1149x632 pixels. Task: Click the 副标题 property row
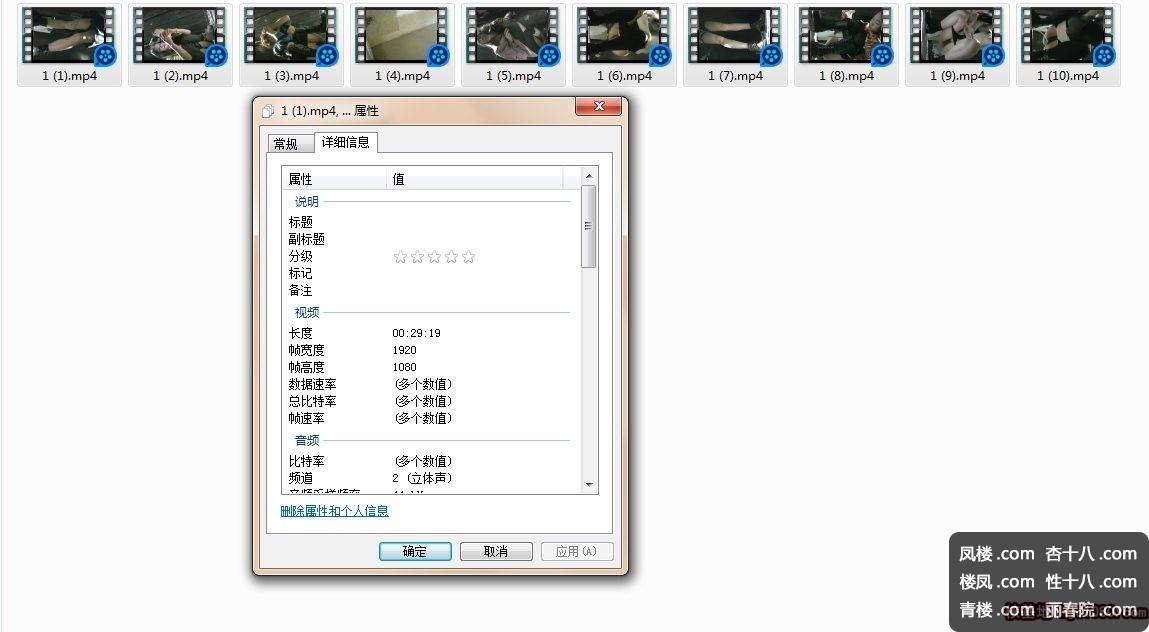[431, 239]
